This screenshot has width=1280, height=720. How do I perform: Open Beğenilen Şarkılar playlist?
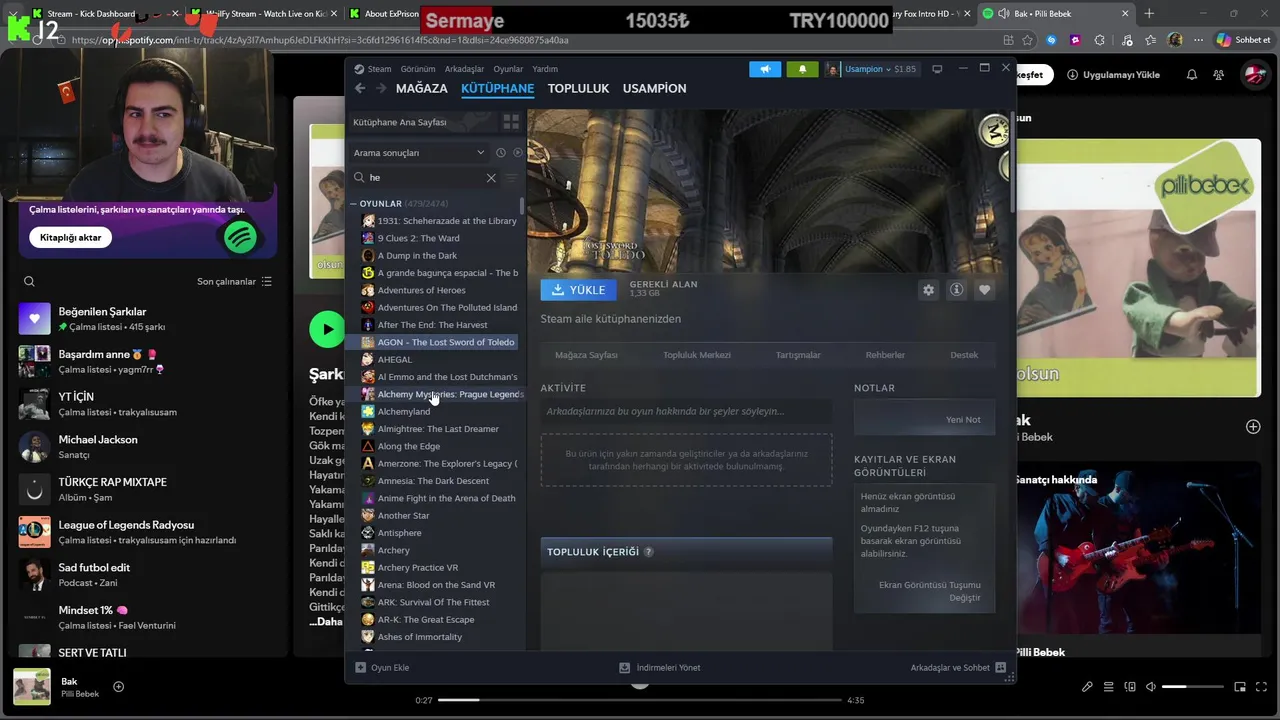(150, 319)
